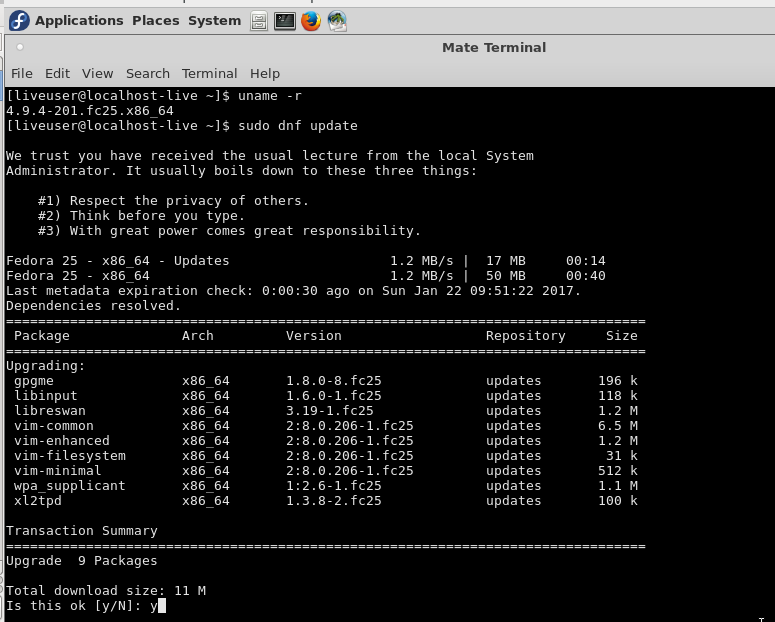Click the Mate Terminal title bar
The height and width of the screenshot is (622, 775).
click(x=494, y=47)
